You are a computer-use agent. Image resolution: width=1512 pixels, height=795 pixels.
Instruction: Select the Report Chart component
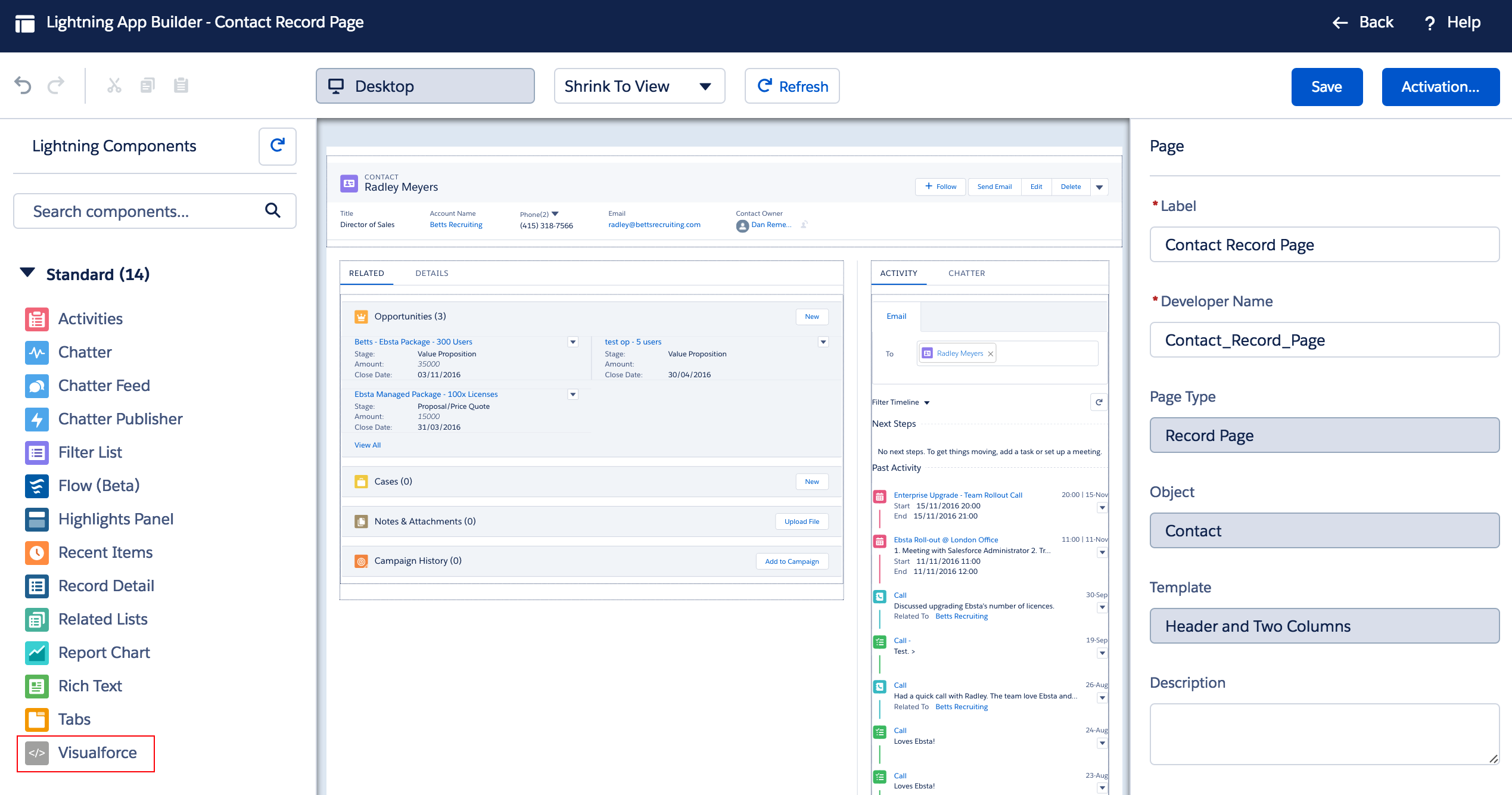click(104, 653)
